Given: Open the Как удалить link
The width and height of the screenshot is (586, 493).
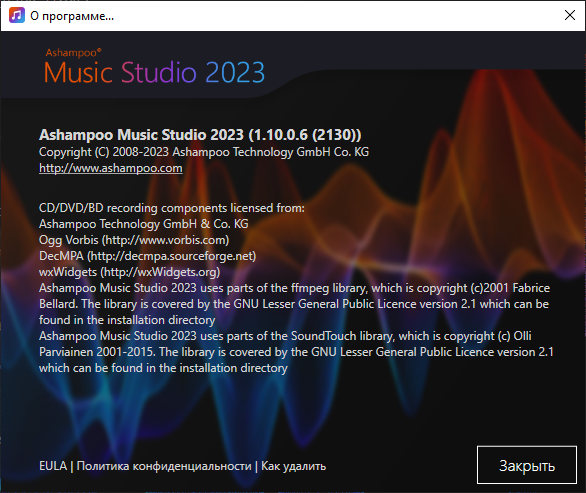Looking at the screenshot, I should tap(293, 466).
